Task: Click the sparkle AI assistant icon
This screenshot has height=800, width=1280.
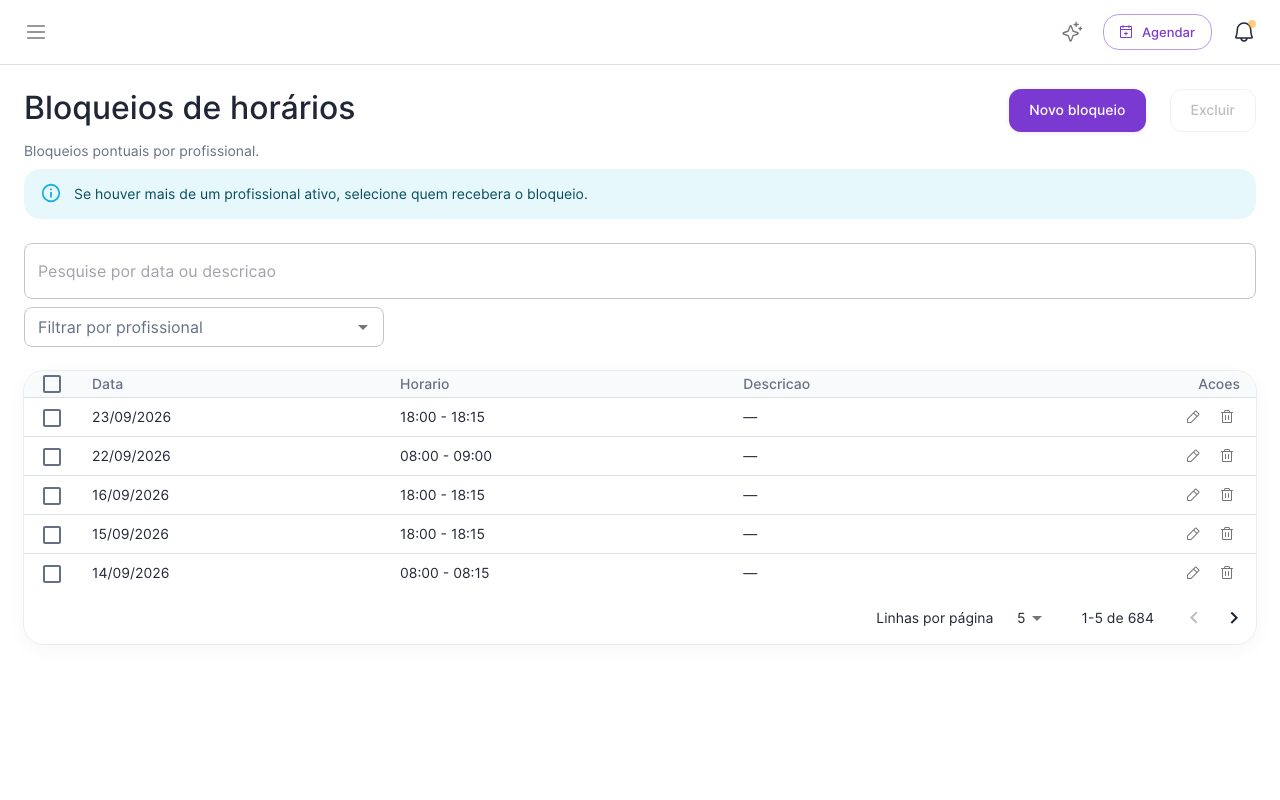Action: pos(1072,32)
